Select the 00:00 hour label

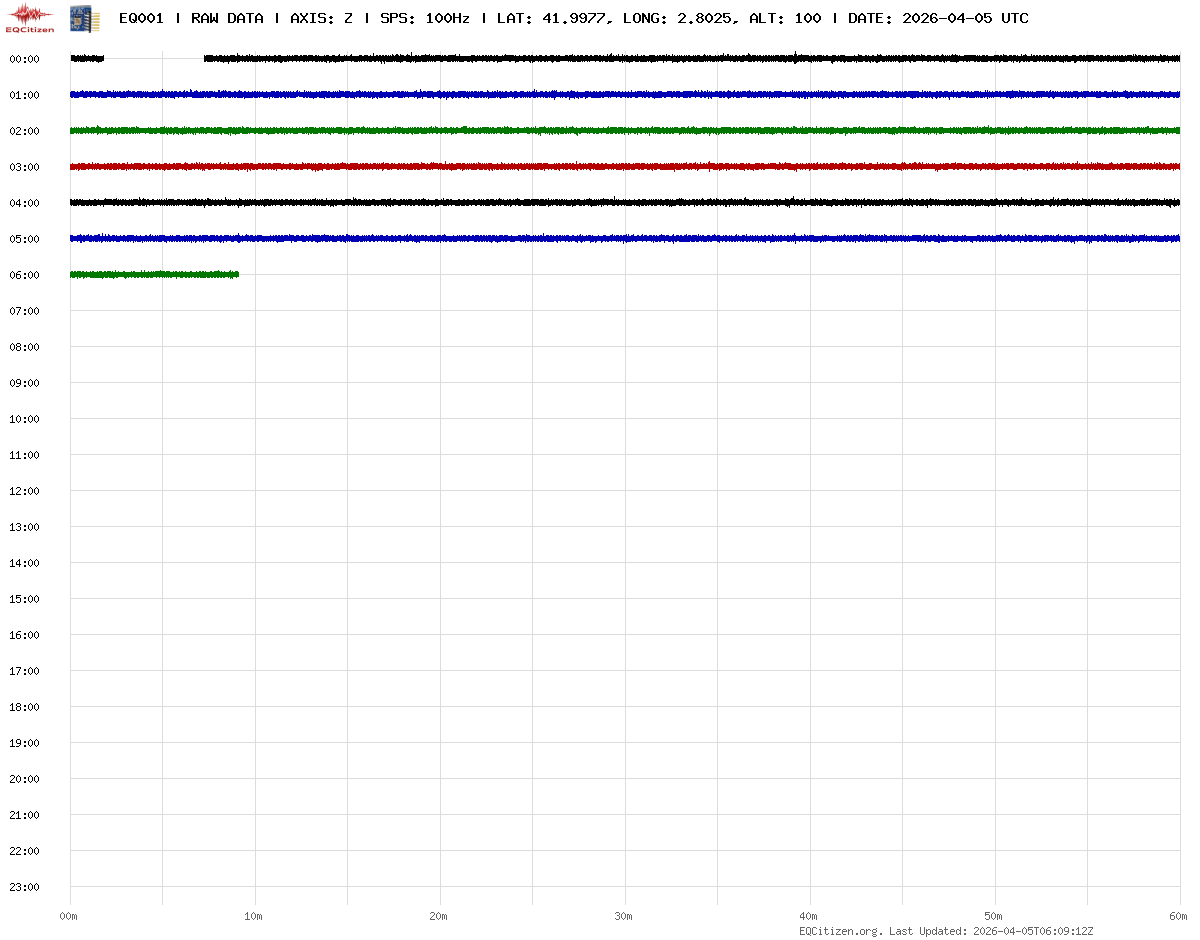pyautogui.click(x=24, y=59)
